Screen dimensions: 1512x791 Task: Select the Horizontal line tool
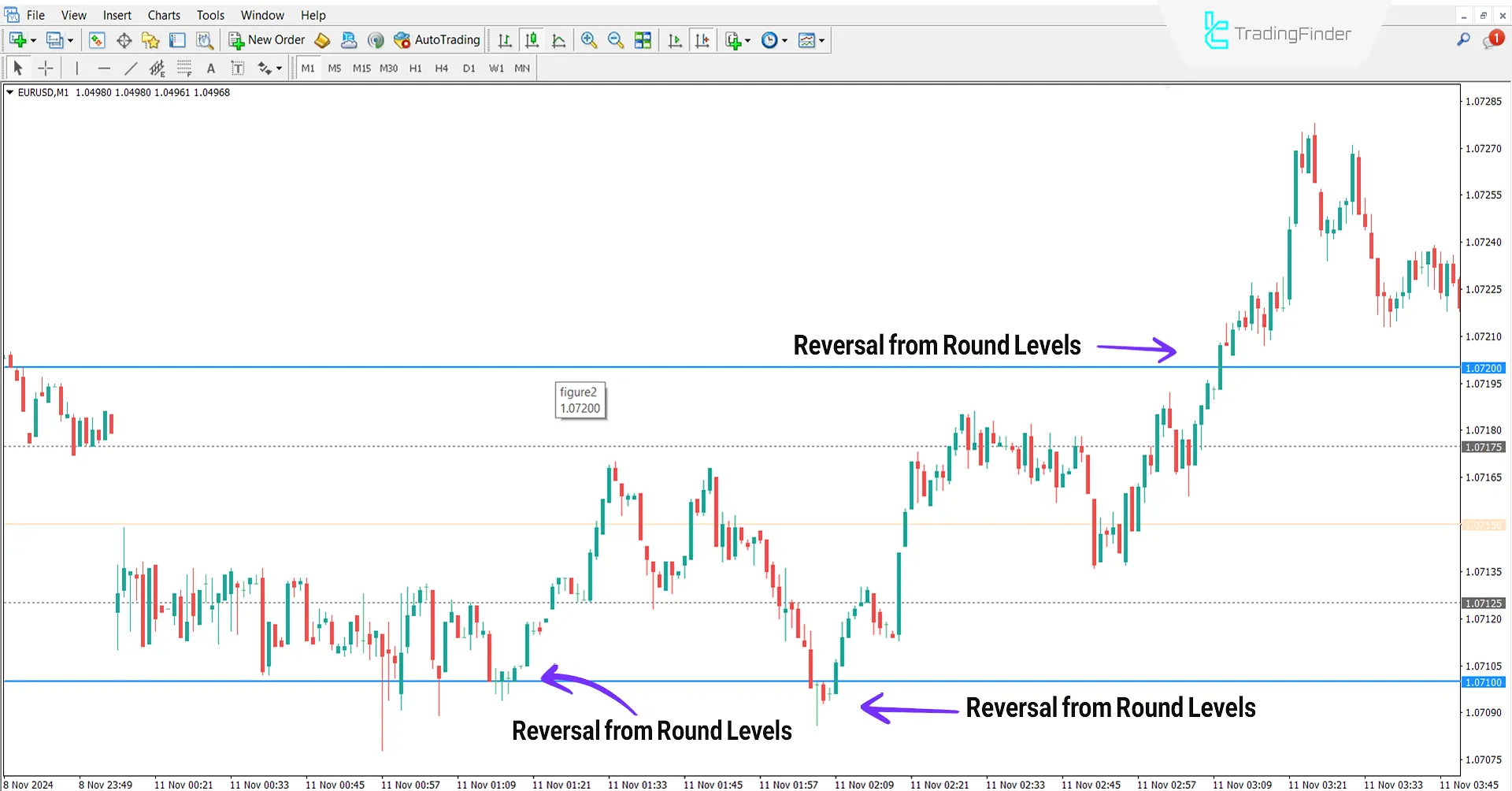click(104, 68)
